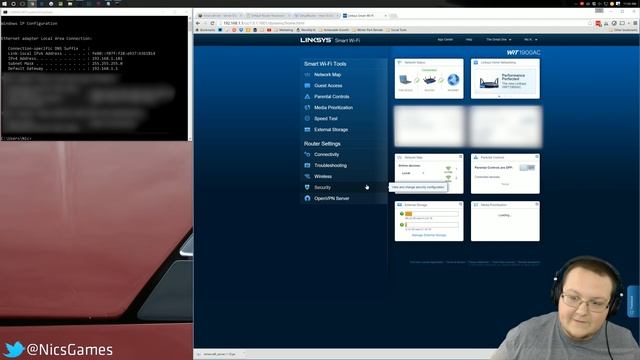Click the Media Prioritization icon in sidebar
Image resolution: width=640 pixels, height=360 pixels.
click(x=307, y=108)
